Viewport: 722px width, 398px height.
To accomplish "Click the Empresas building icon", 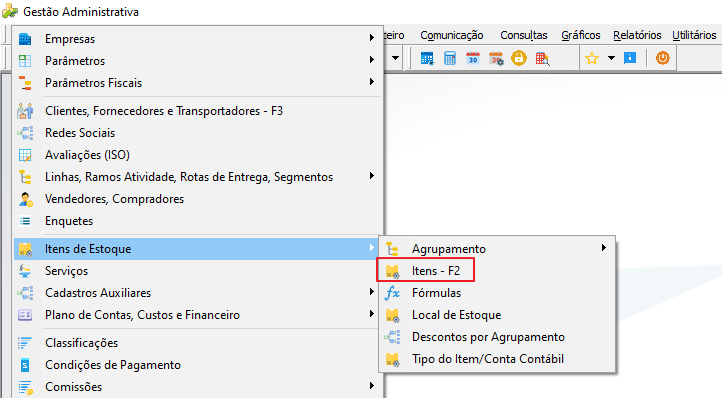I will tap(25, 39).
